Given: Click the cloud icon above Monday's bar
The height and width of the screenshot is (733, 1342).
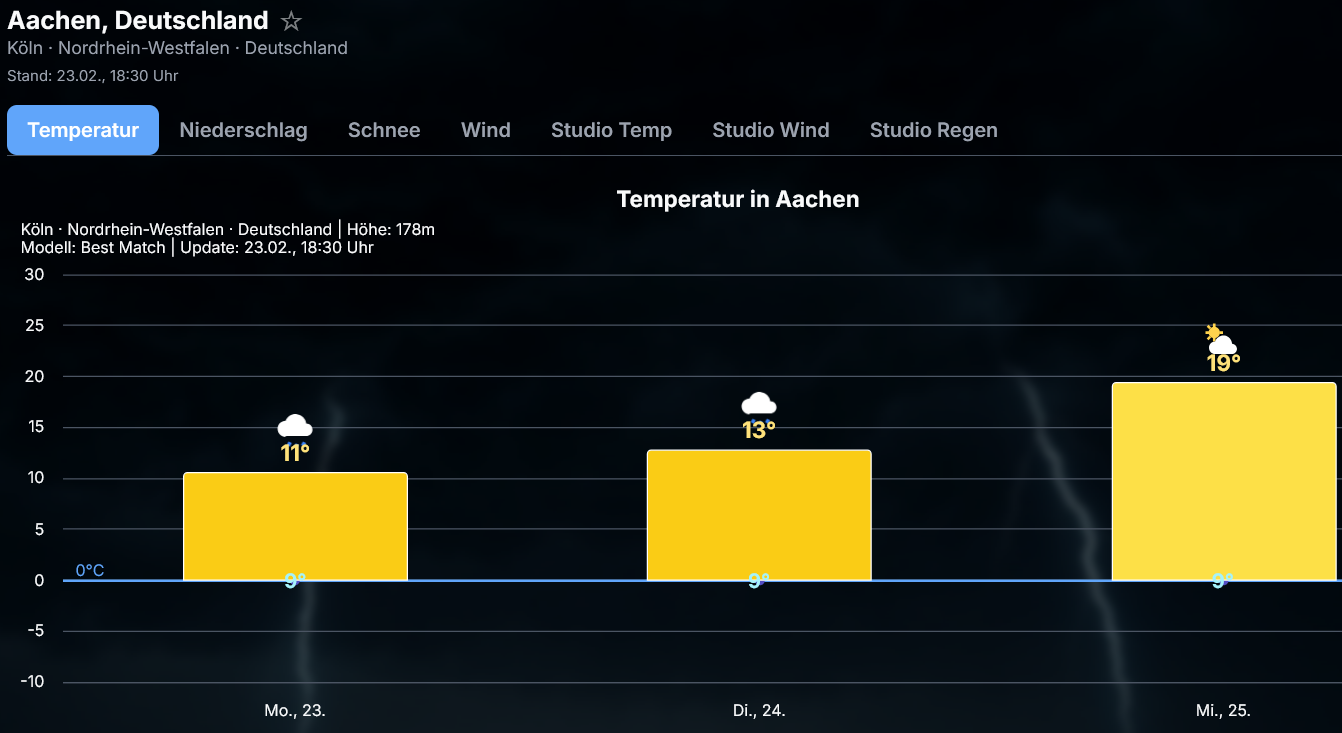Looking at the screenshot, I should [x=294, y=424].
